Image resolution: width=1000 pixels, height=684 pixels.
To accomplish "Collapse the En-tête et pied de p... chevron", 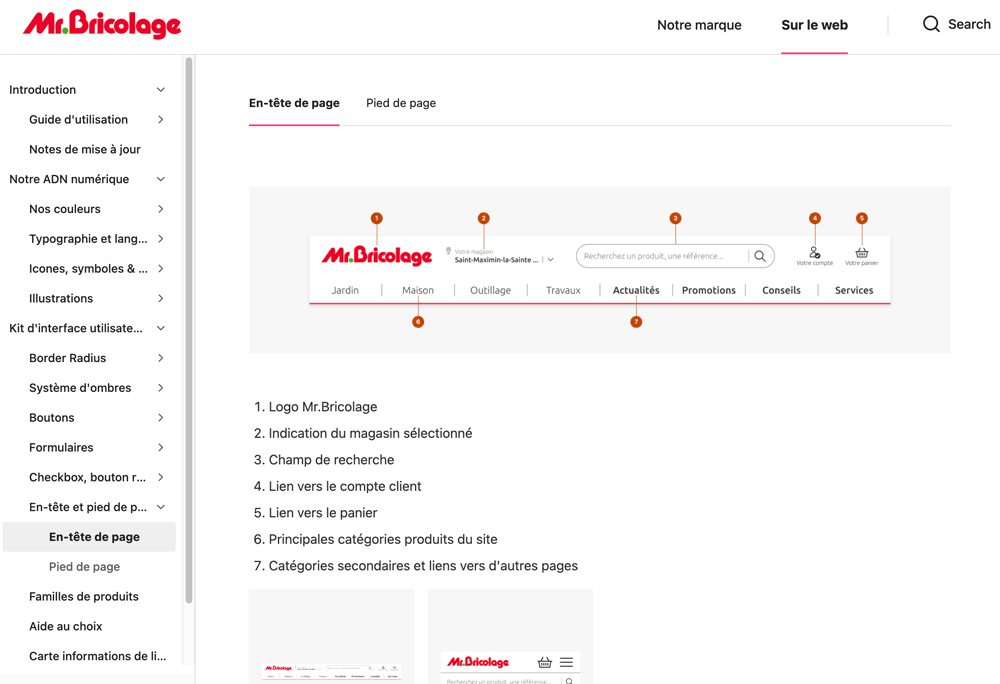I will click(161, 507).
